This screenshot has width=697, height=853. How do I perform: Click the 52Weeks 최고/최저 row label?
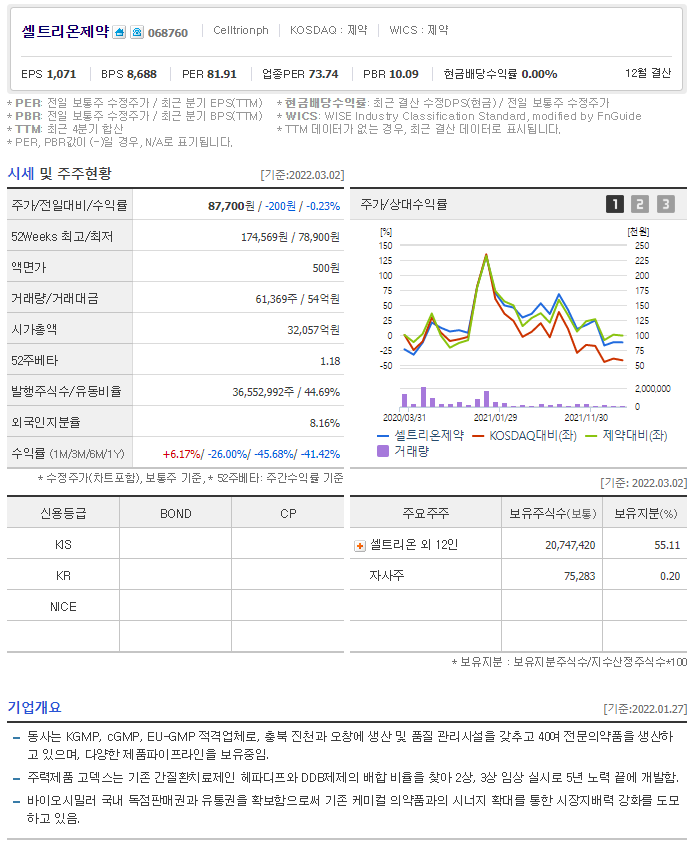click(62, 237)
